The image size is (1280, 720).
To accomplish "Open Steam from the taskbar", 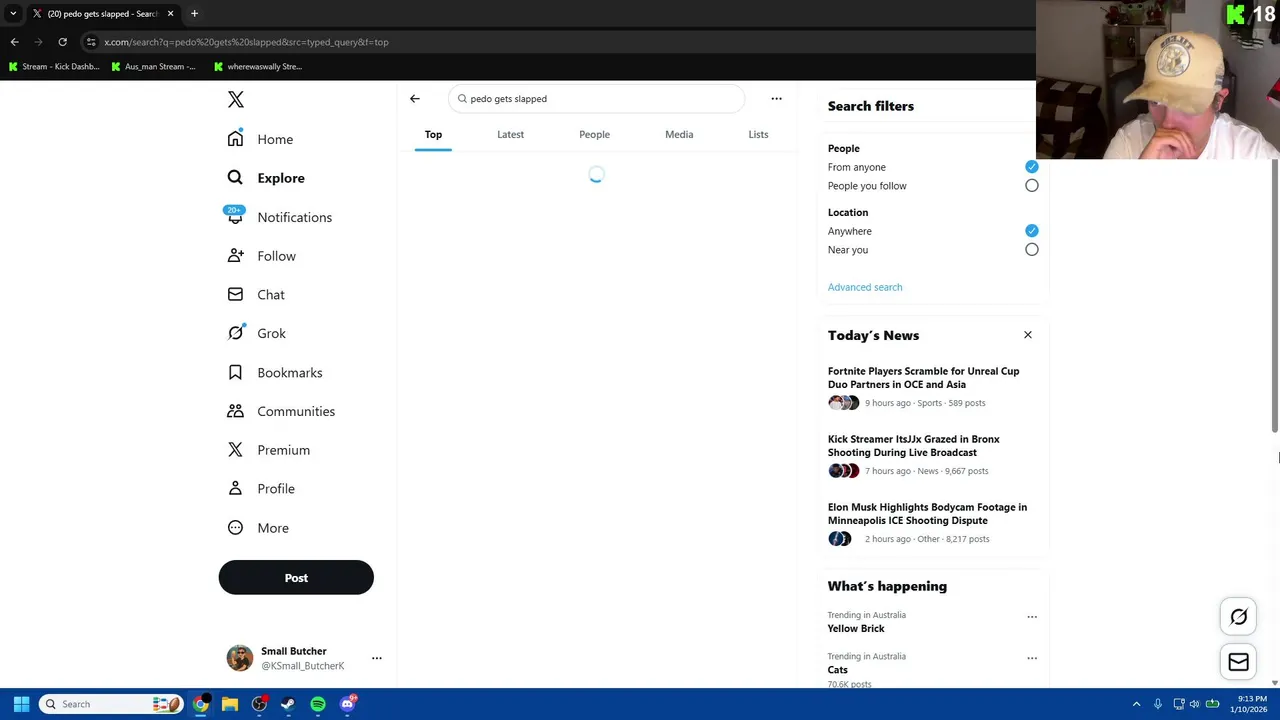I will pyautogui.click(x=288, y=704).
